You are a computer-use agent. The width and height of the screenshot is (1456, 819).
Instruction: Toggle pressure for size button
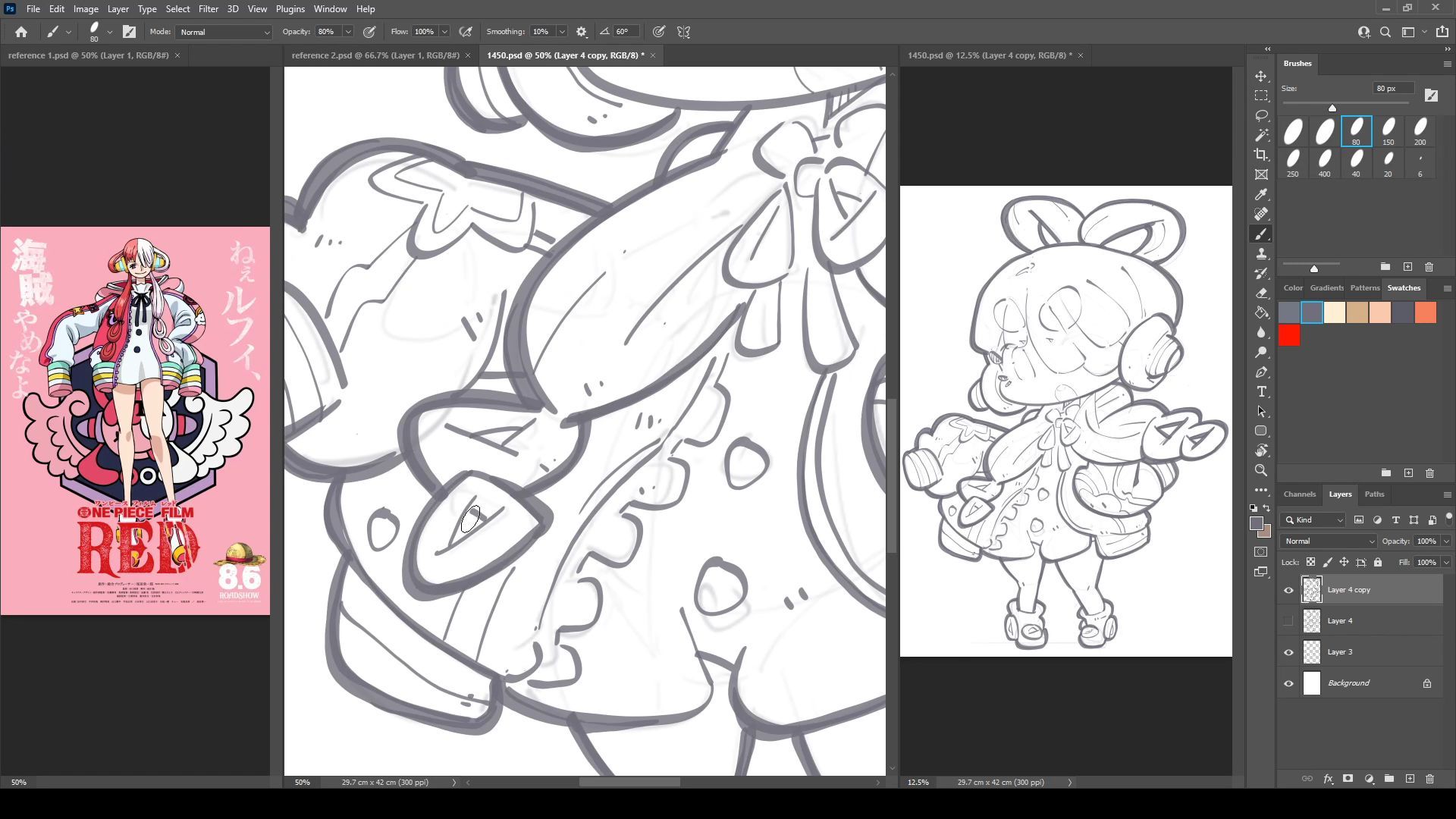(659, 32)
